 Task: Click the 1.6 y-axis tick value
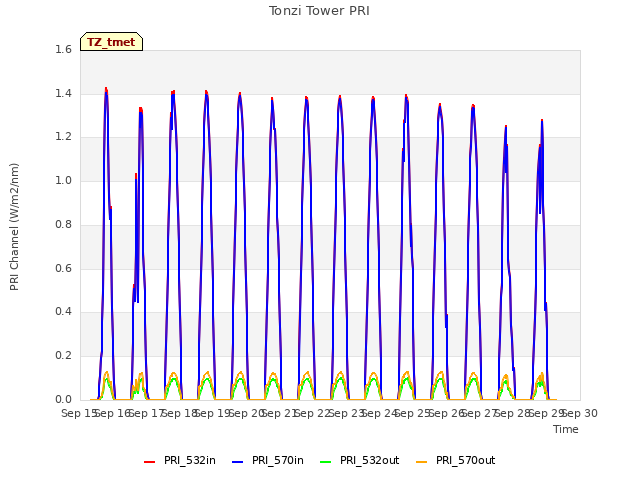coord(63,49)
